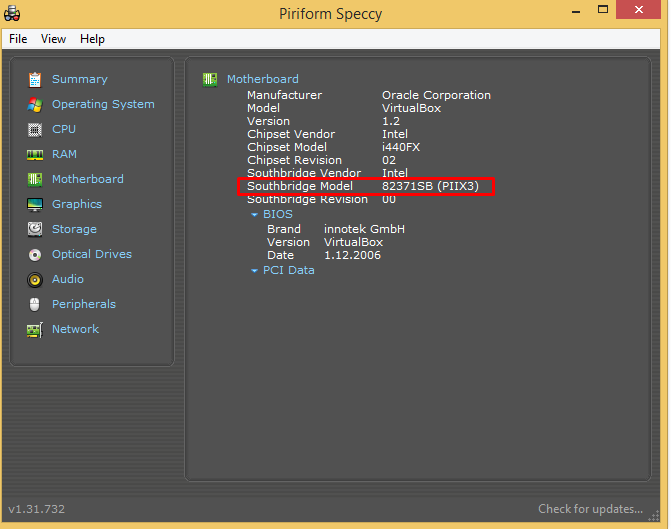Click the Motherboard section heading

point(262,79)
